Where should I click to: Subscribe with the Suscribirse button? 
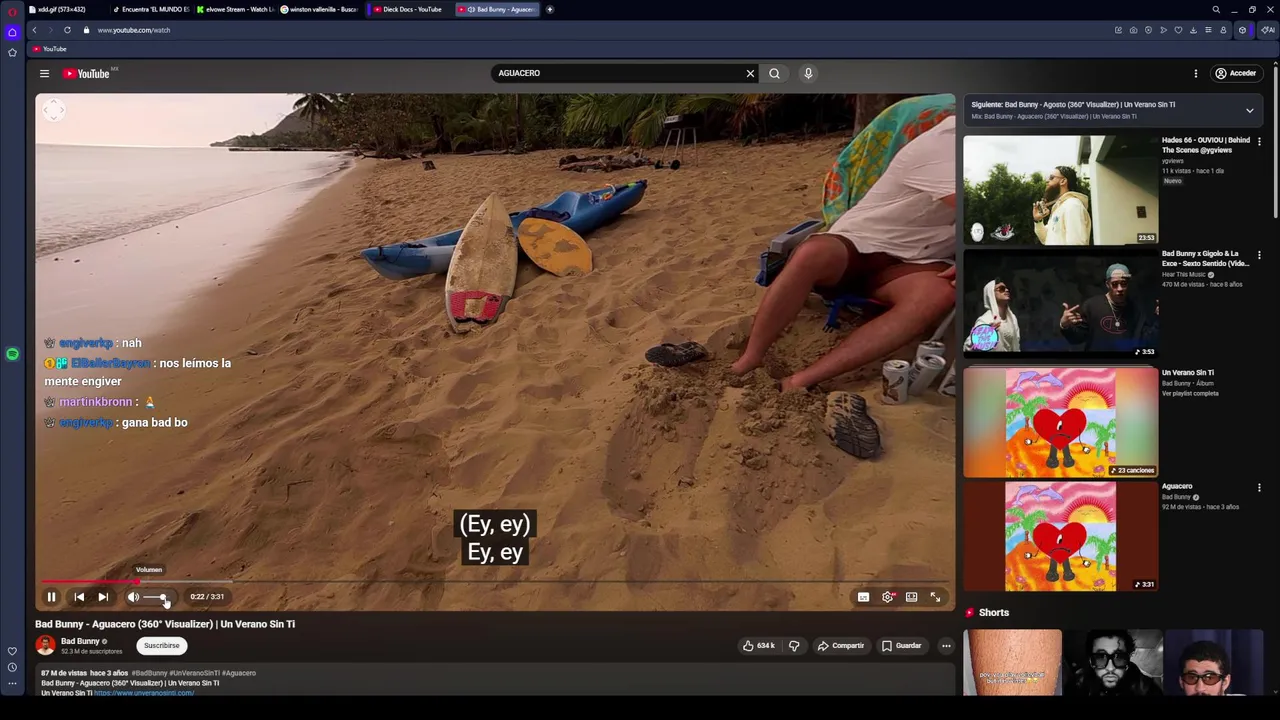coord(161,646)
